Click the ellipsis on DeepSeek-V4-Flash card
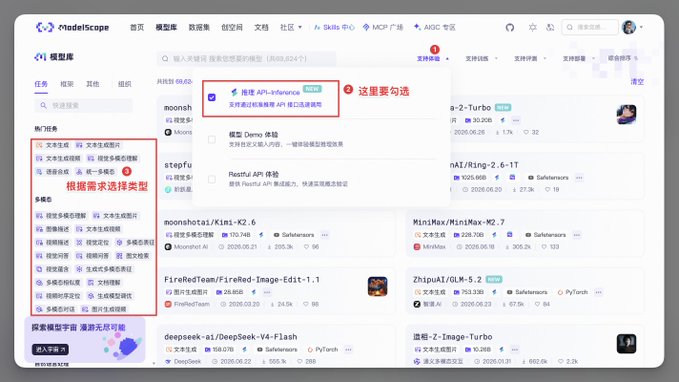The width and height of the screenshot is (679, 382). 348,350
